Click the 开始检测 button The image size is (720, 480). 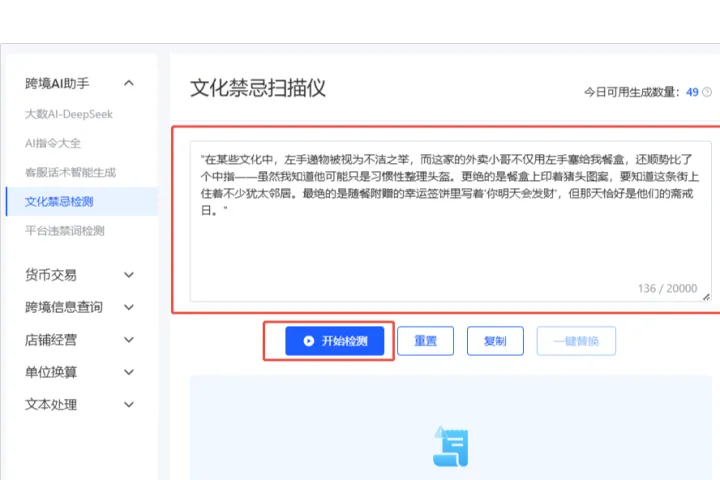(x=334, y=341)
